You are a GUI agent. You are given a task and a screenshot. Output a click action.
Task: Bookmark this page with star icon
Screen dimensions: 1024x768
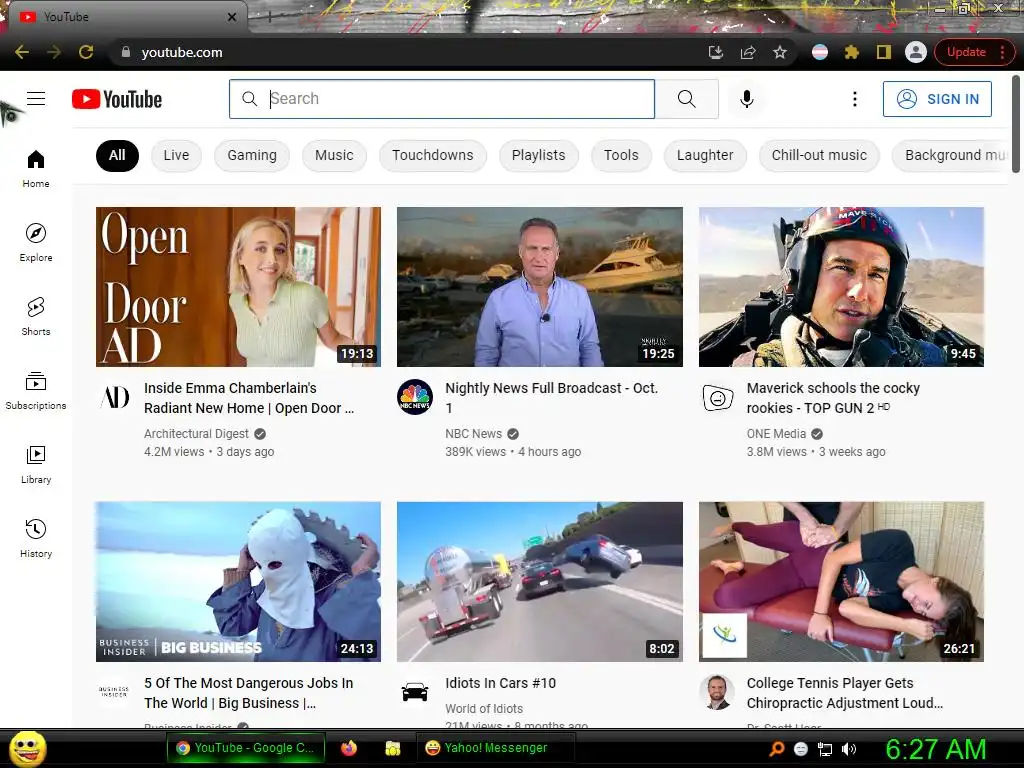pos(780,52)
